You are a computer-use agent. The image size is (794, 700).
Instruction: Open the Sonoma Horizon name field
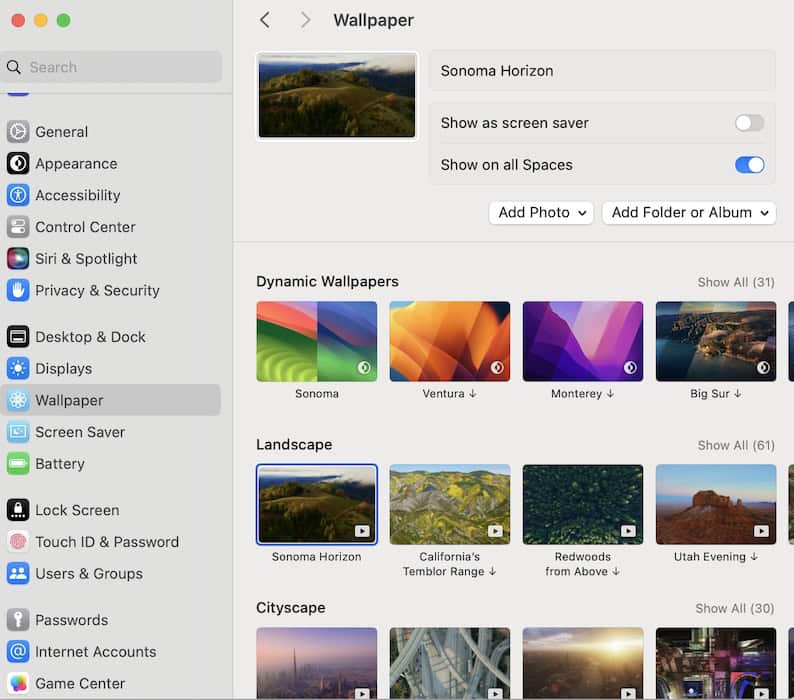[602, 71]
